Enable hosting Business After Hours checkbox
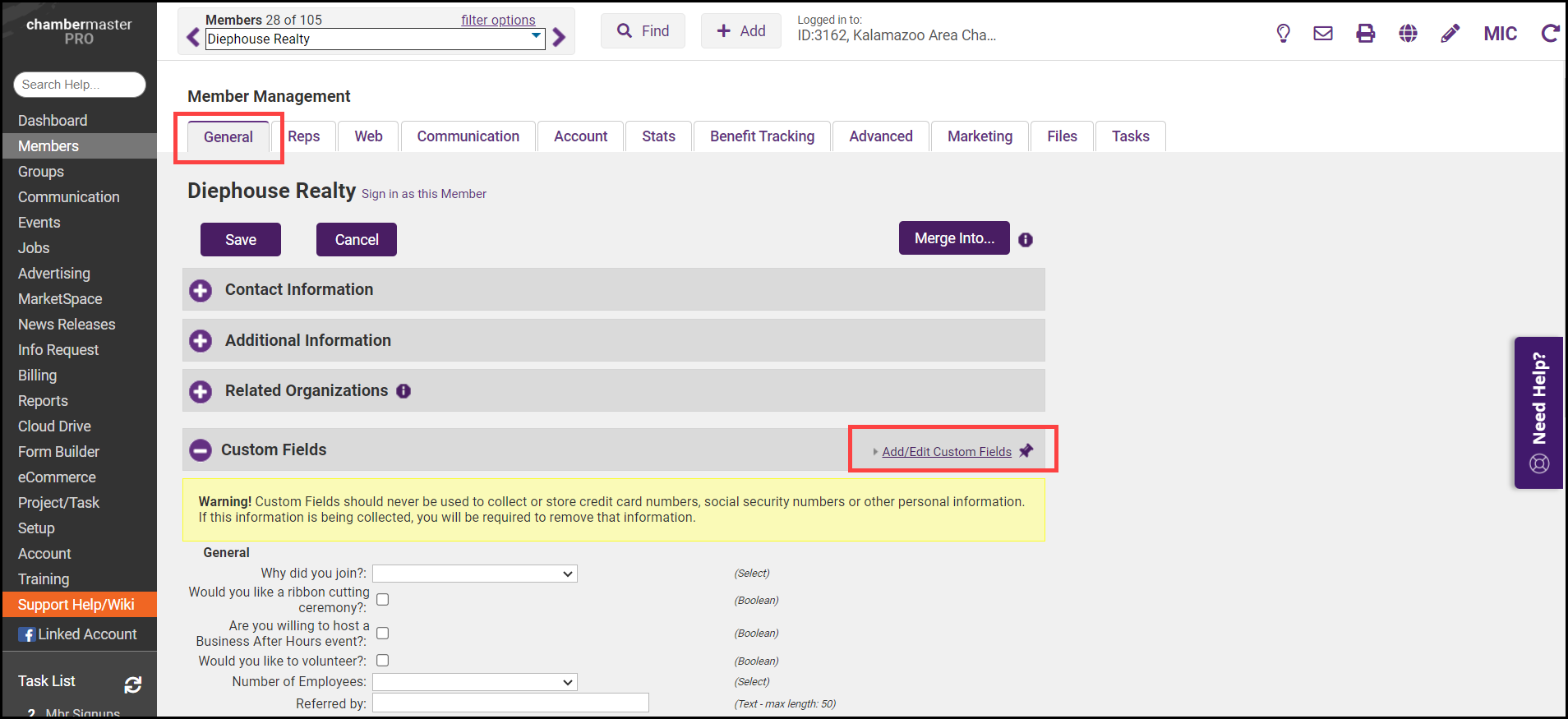The image size is (1568, 719). point(383,633)
